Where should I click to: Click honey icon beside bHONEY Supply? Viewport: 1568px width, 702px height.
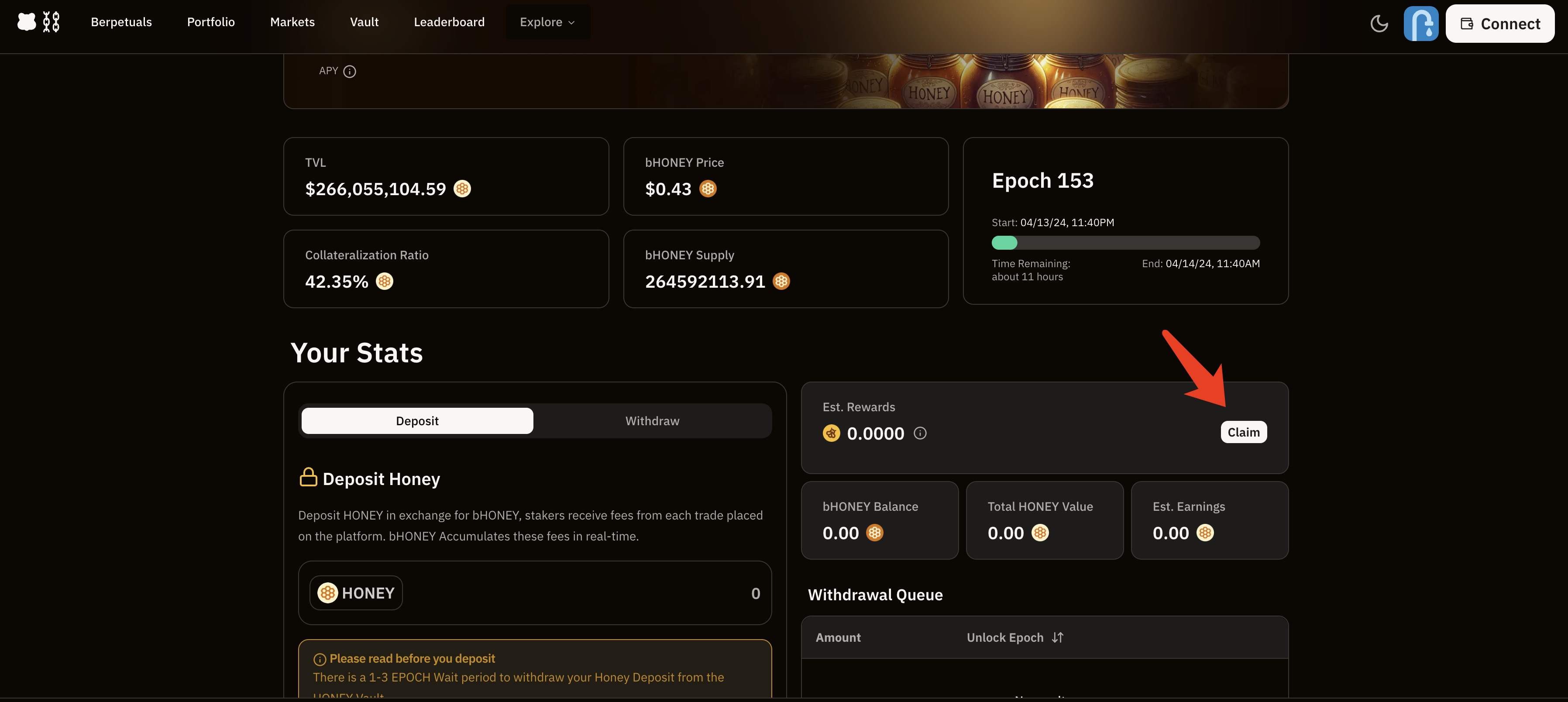tap(781, 281)
